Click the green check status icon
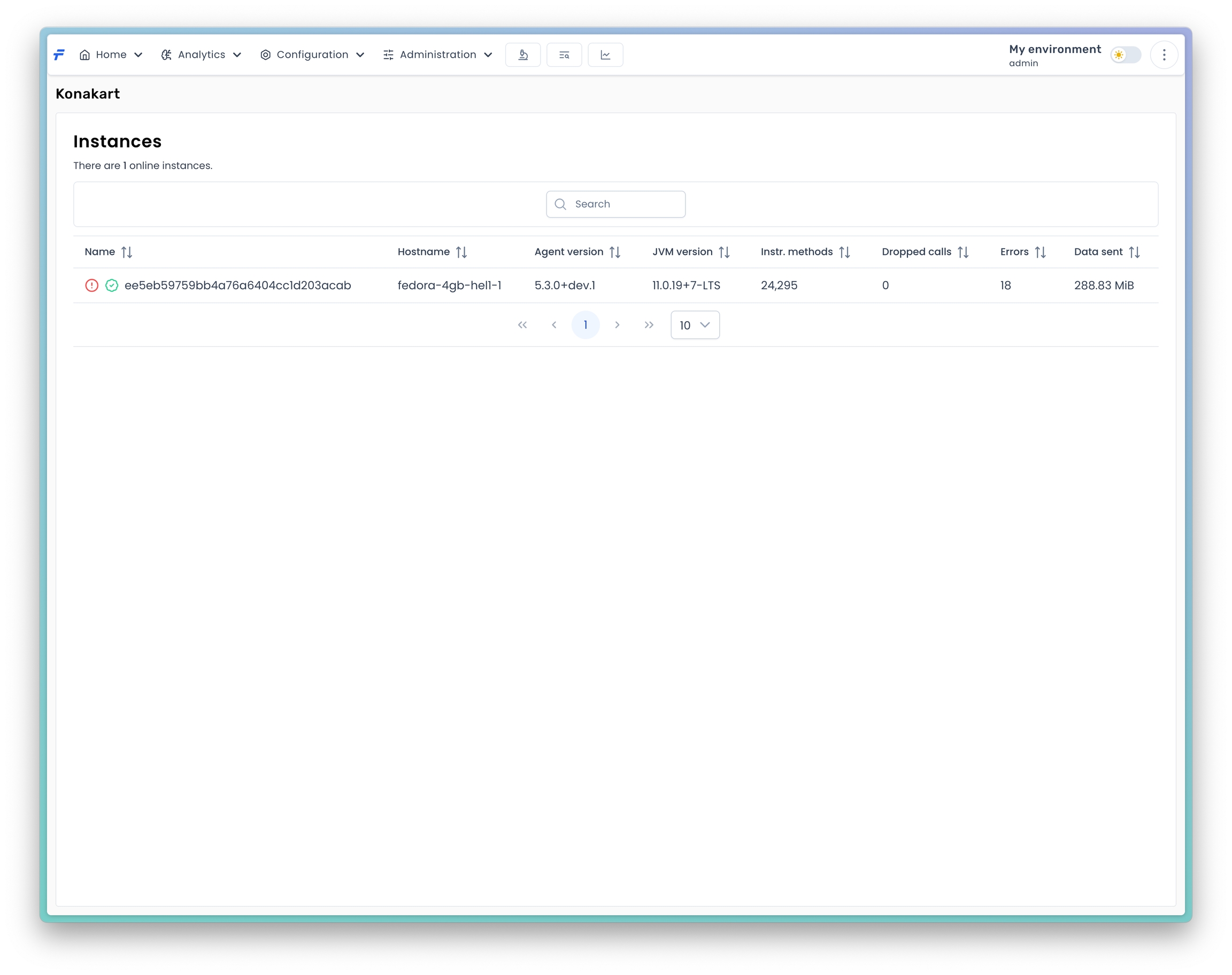 point(112,285)
